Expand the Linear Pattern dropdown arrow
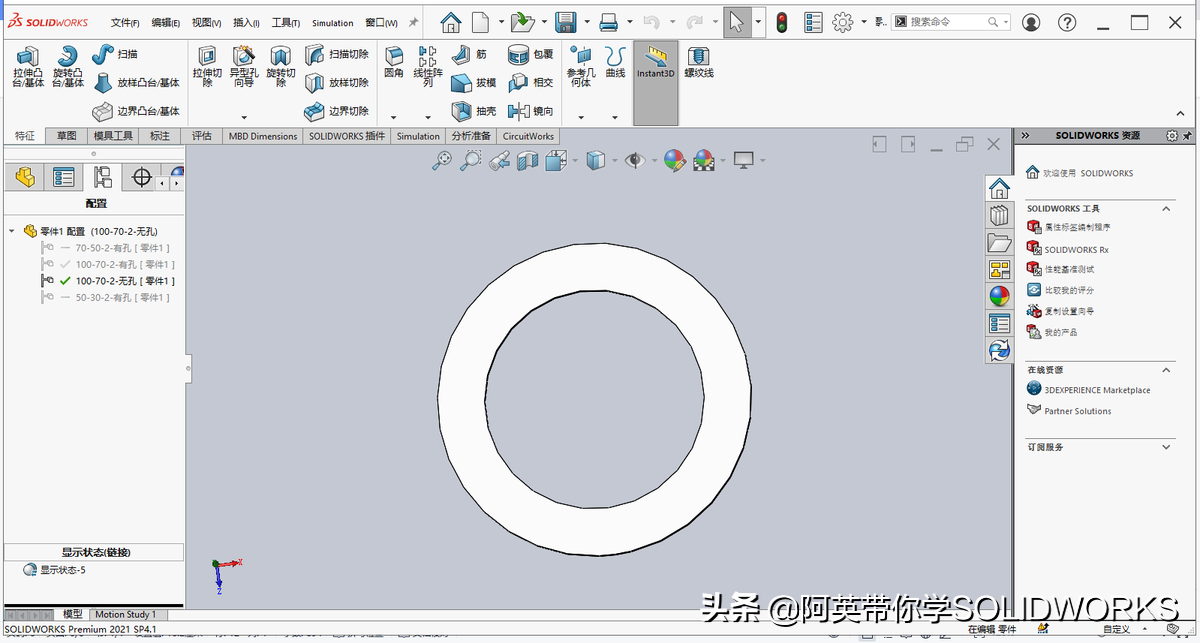This screenshot has width=1200, height=643. click(x=428, y=116)
